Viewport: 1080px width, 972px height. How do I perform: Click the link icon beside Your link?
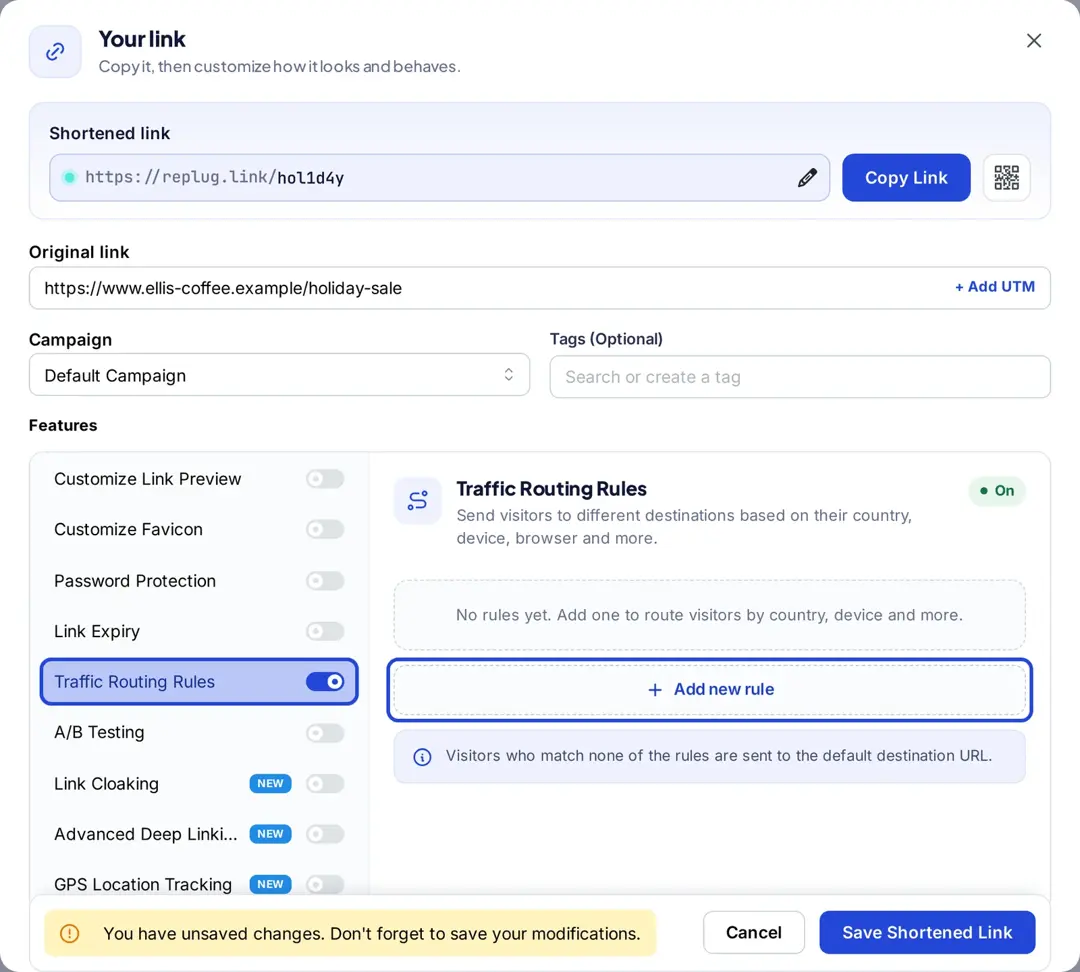(55, 52)
